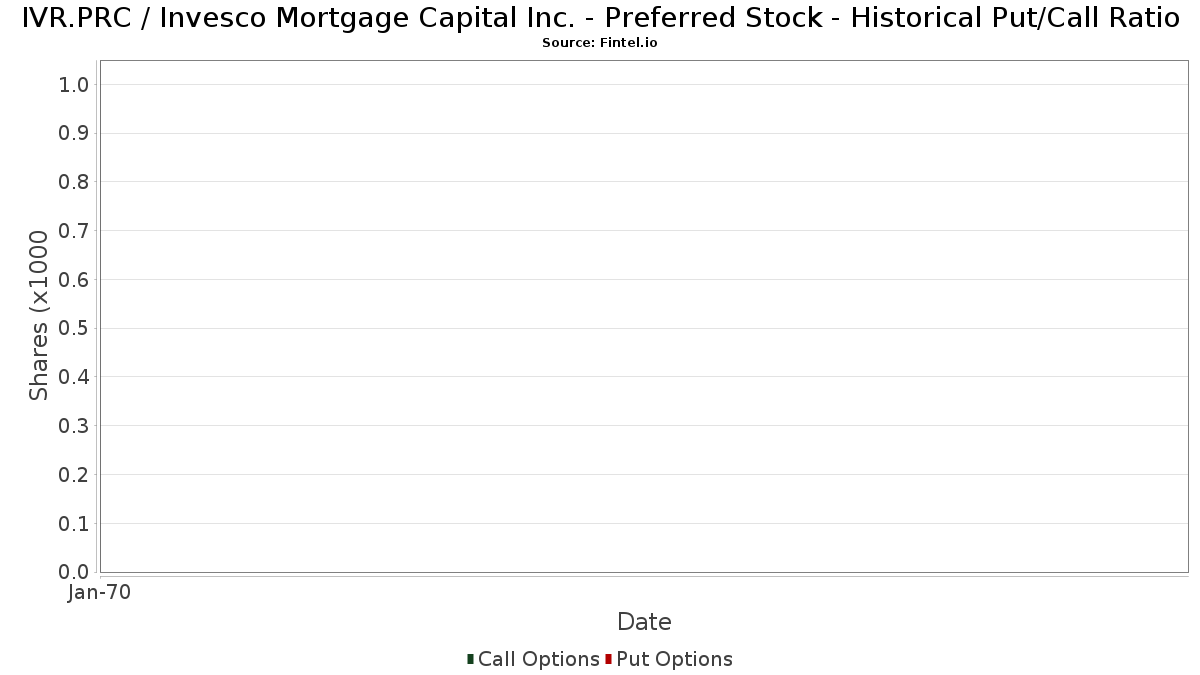Click the 0.6 y-axis tick label

tap(74, 280)
